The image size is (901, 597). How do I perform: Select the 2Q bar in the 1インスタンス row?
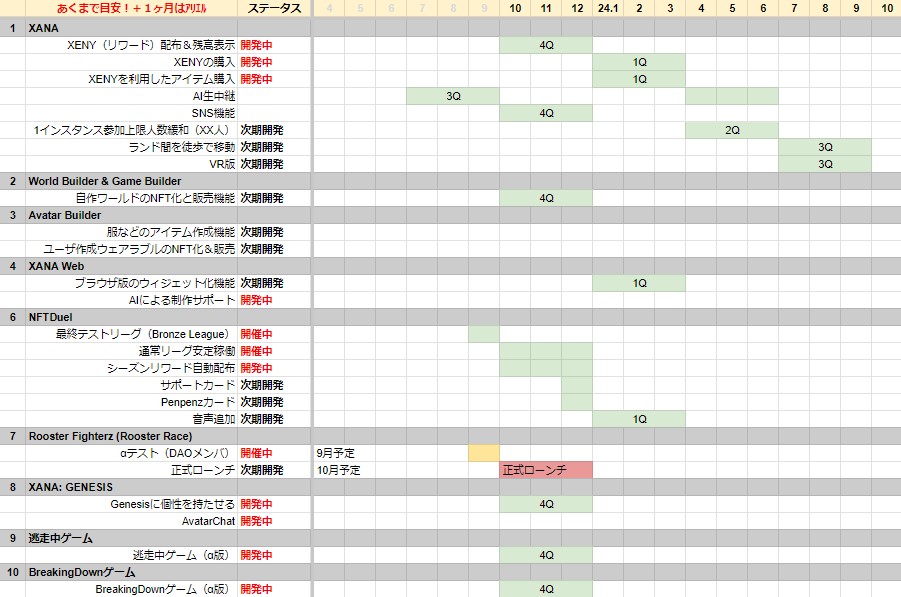click(732, 130)
